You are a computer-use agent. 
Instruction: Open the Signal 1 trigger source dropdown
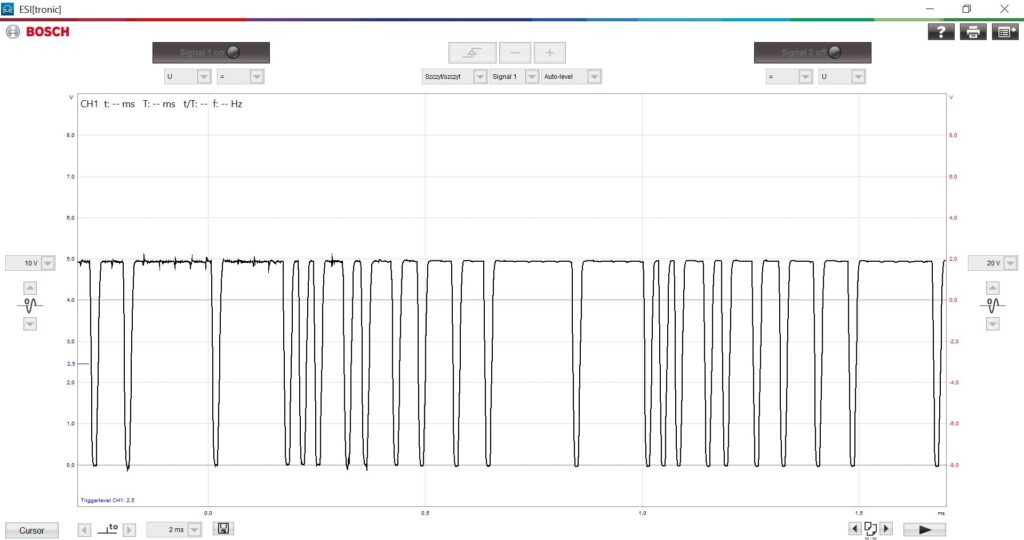(x=532, y=76)
